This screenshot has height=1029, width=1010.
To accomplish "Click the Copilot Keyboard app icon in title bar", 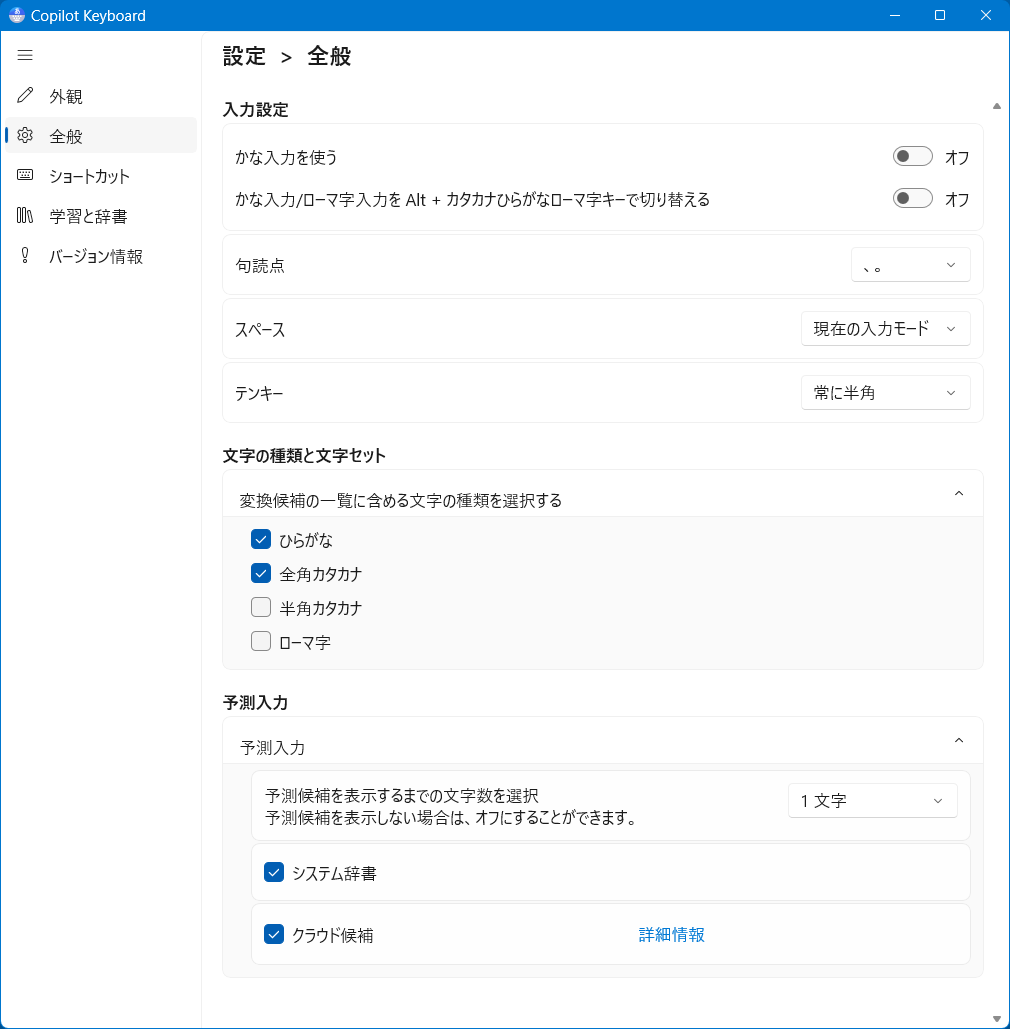I will point(16,15).
